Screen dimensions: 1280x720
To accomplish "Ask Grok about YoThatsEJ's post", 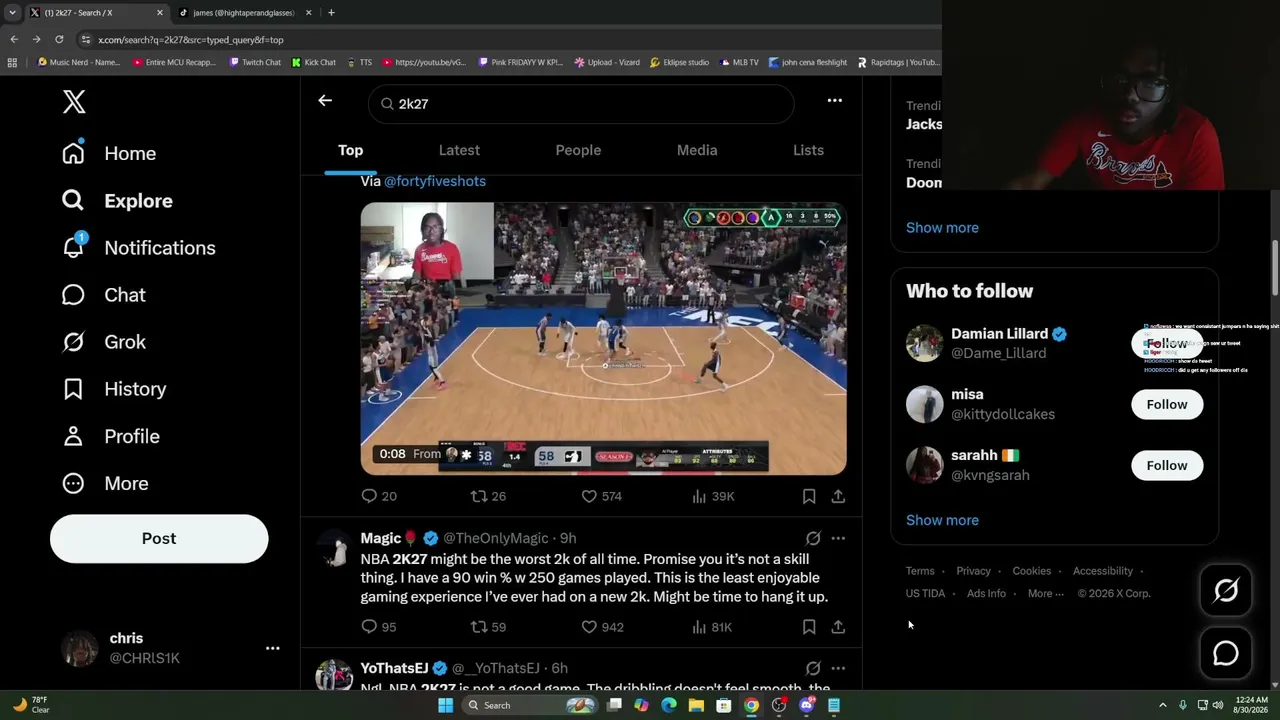I will (x=813, y=668).
